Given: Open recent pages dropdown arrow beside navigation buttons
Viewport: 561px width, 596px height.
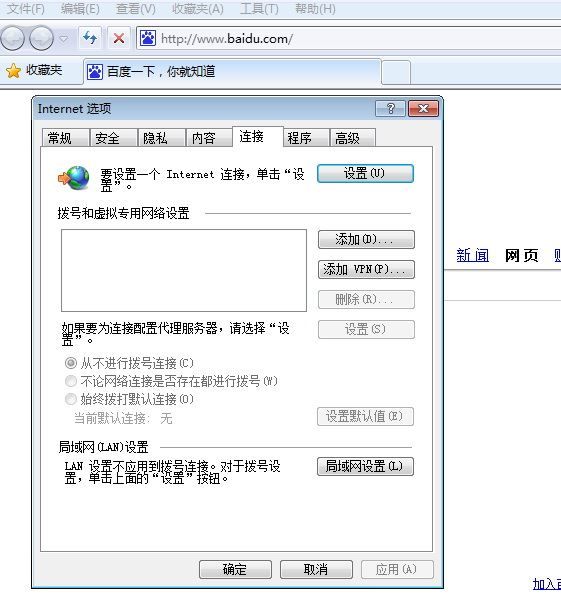Looking at the screenshot, I should coord(64,38).
